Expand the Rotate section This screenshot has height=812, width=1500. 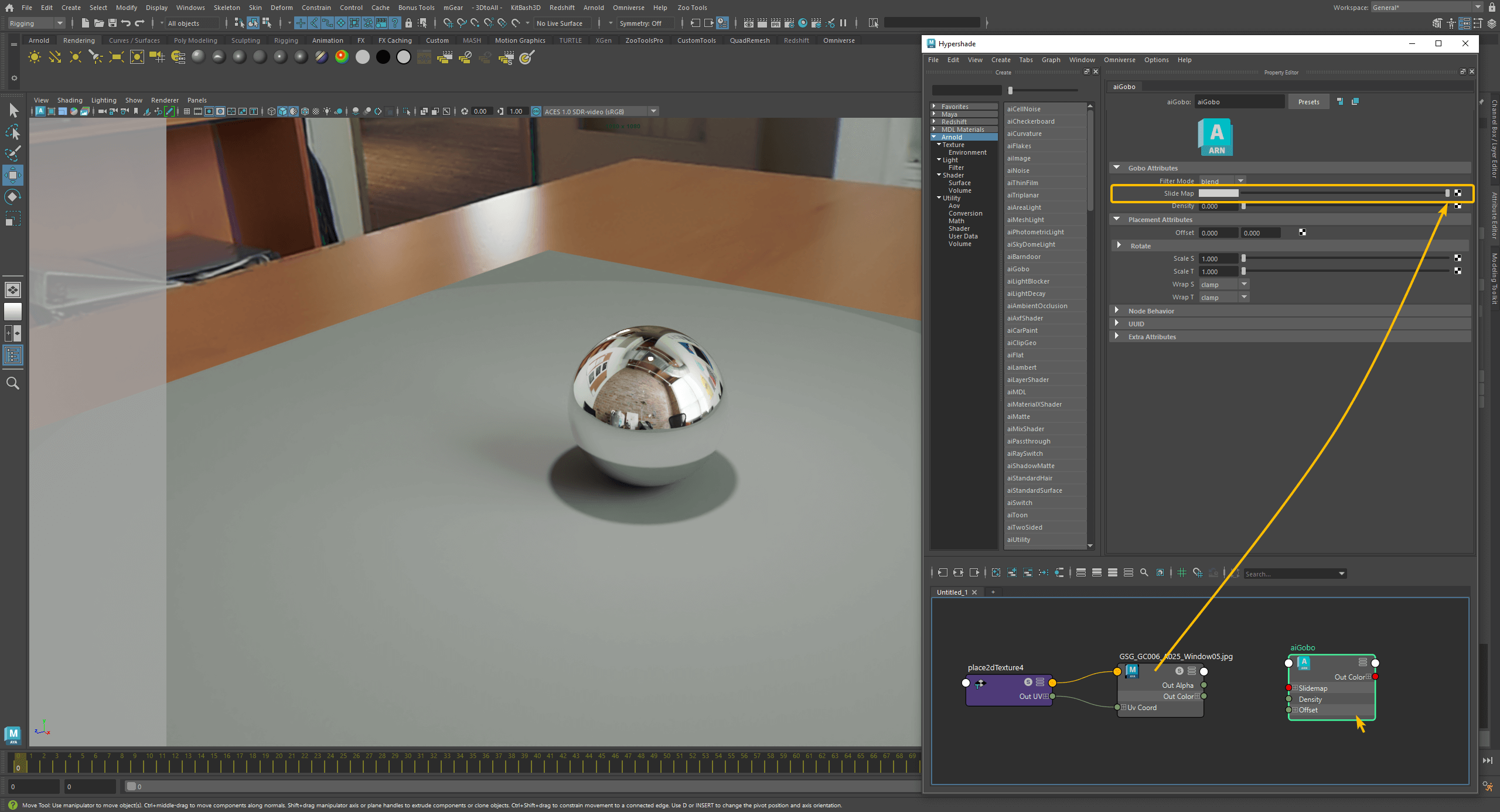pos(1119,245)
